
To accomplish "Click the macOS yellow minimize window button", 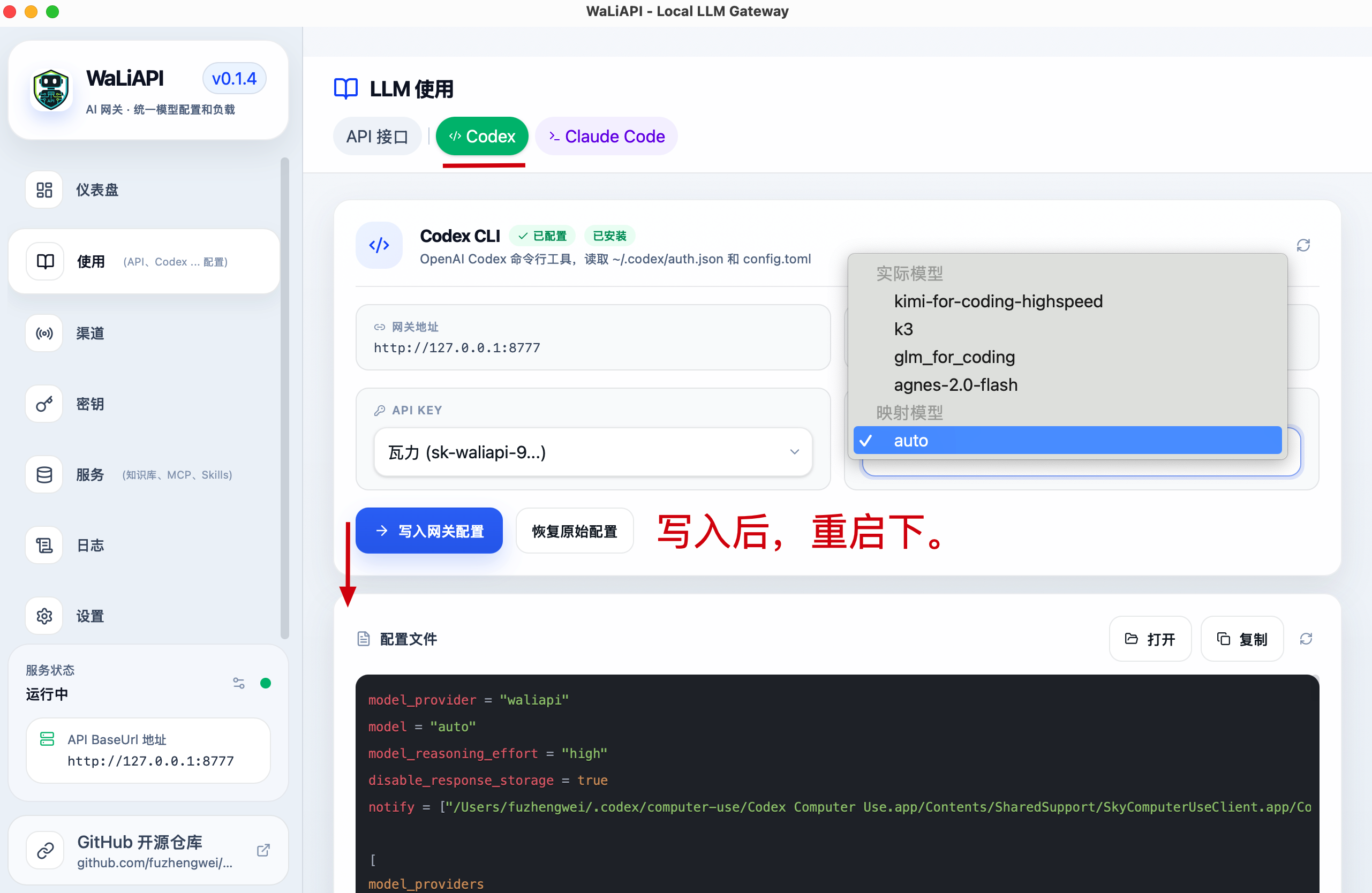I will tap(31, 12).
